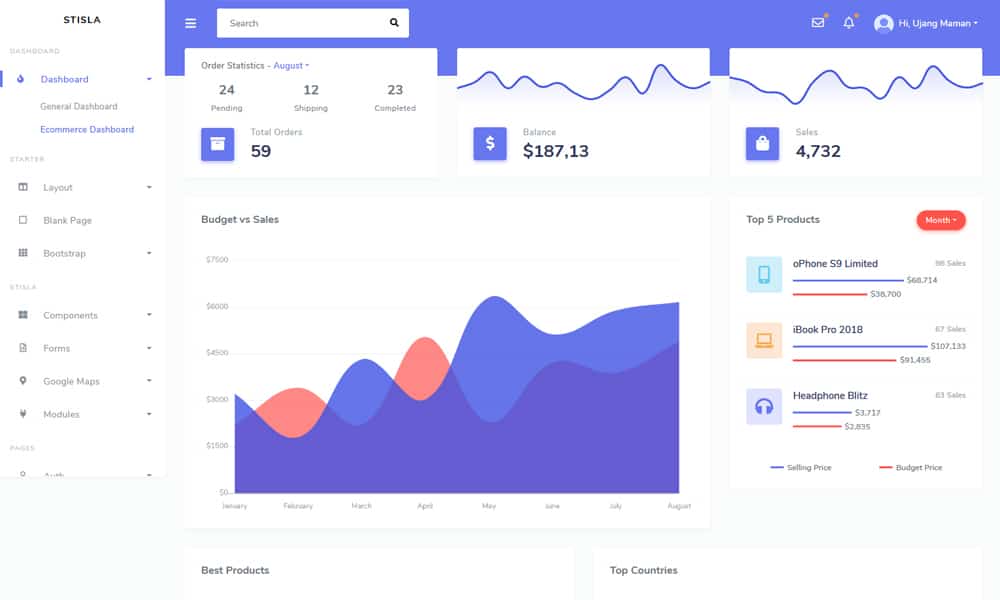The width and height of the screenshot is (1000, 600).
Task: Click into the Search input field
Action: pos(300,23)
